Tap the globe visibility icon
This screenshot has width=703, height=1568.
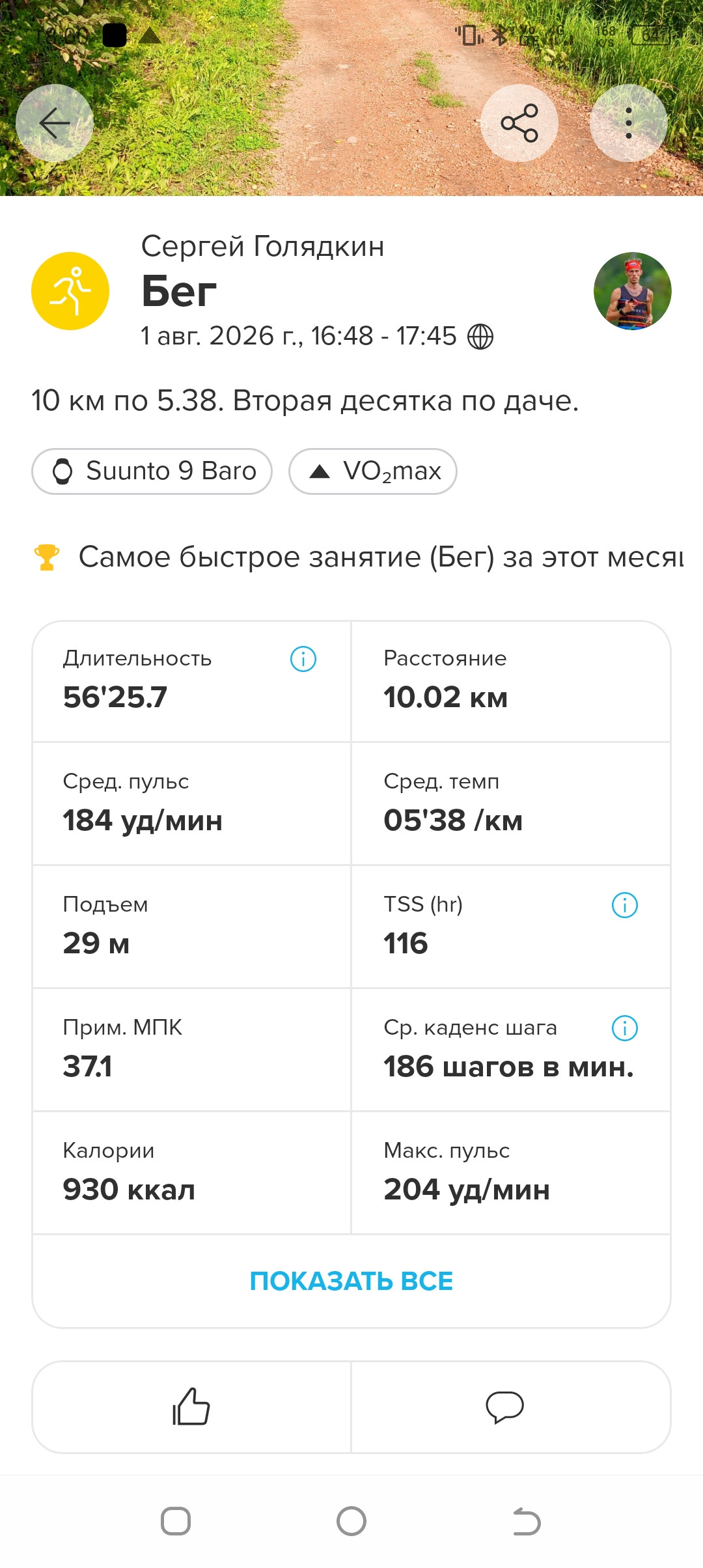(480, 337)
